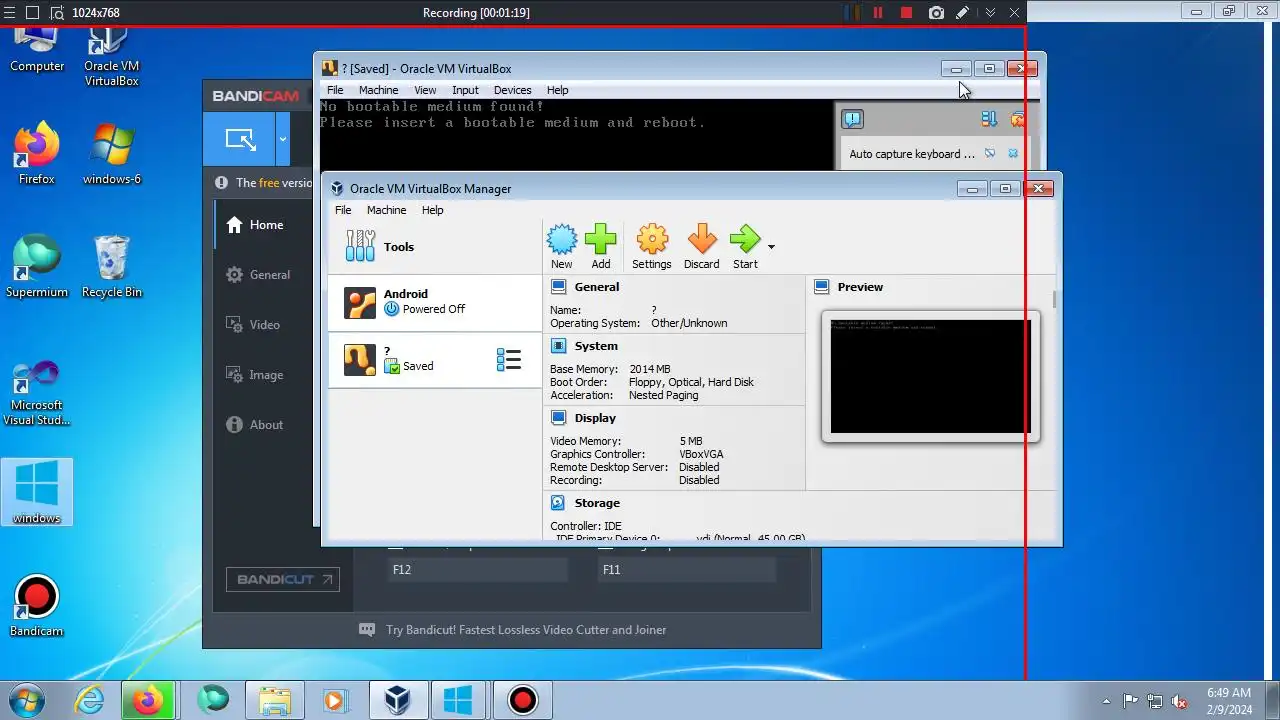The image size is (1280, 720).
Task: Select the '?' saved virtual machine entry
Action: (434, 359)
